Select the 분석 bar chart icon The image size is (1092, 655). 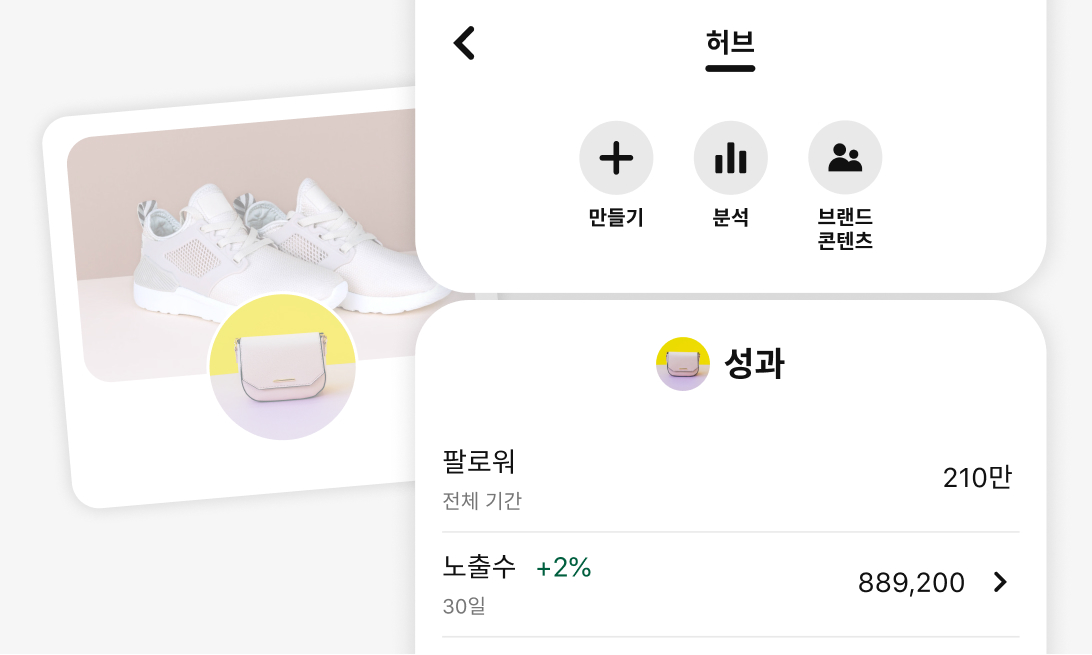point(731,157)
